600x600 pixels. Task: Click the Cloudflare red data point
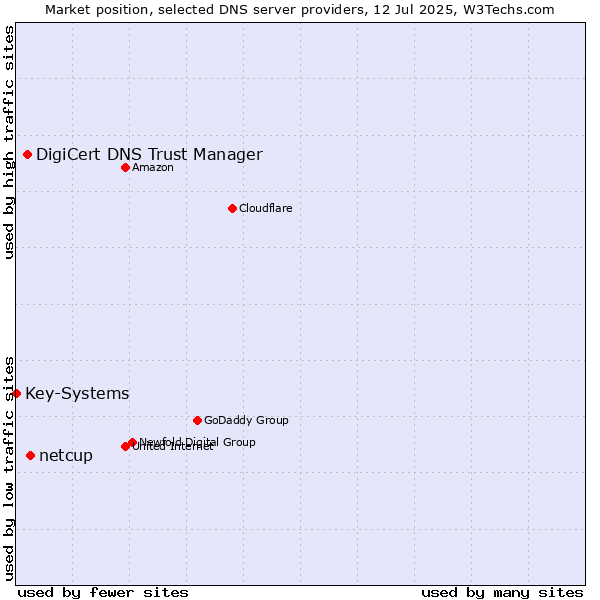(x=232, y=209)
